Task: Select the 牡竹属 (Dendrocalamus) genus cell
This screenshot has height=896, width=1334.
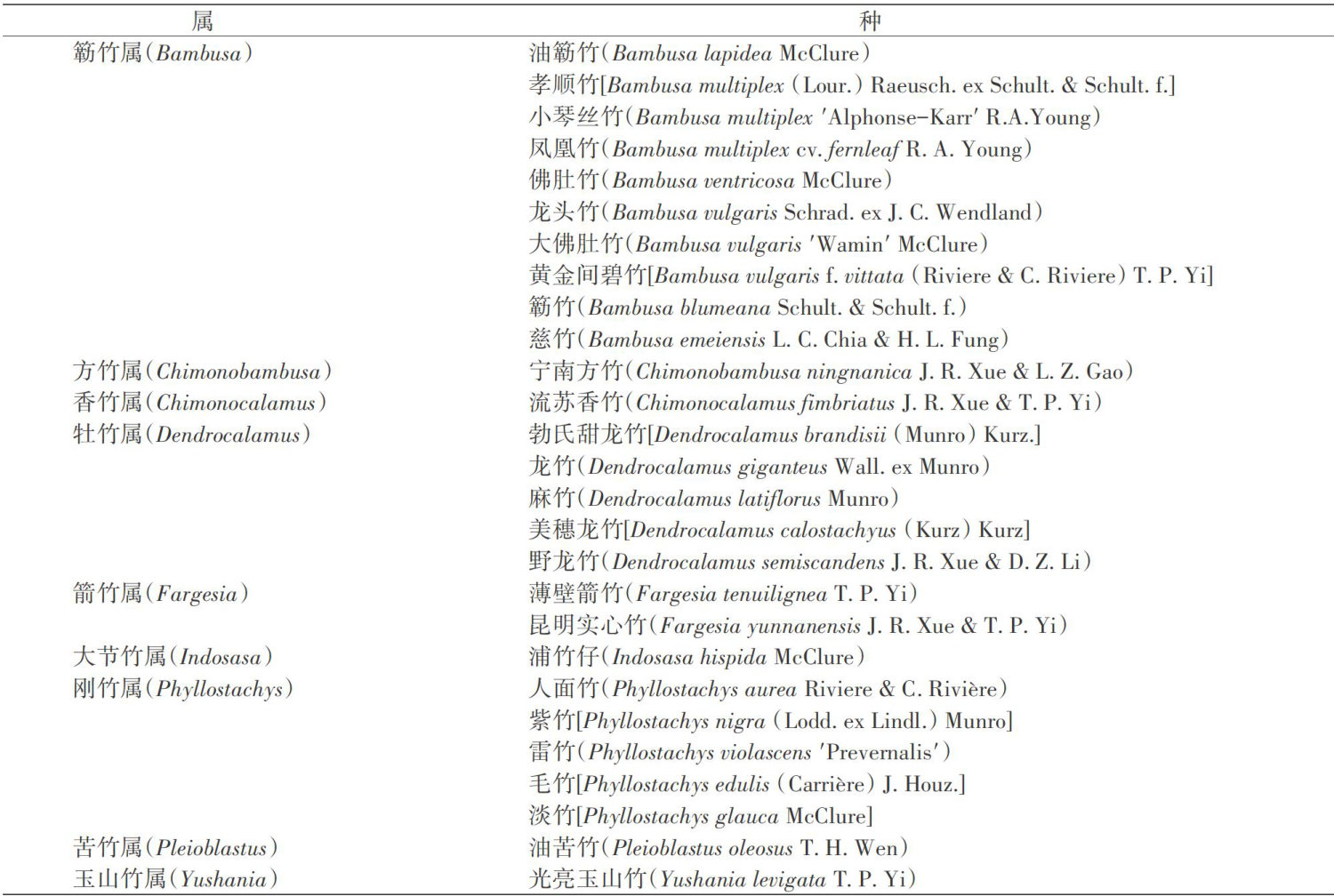Action: click(x=191, y=435)
